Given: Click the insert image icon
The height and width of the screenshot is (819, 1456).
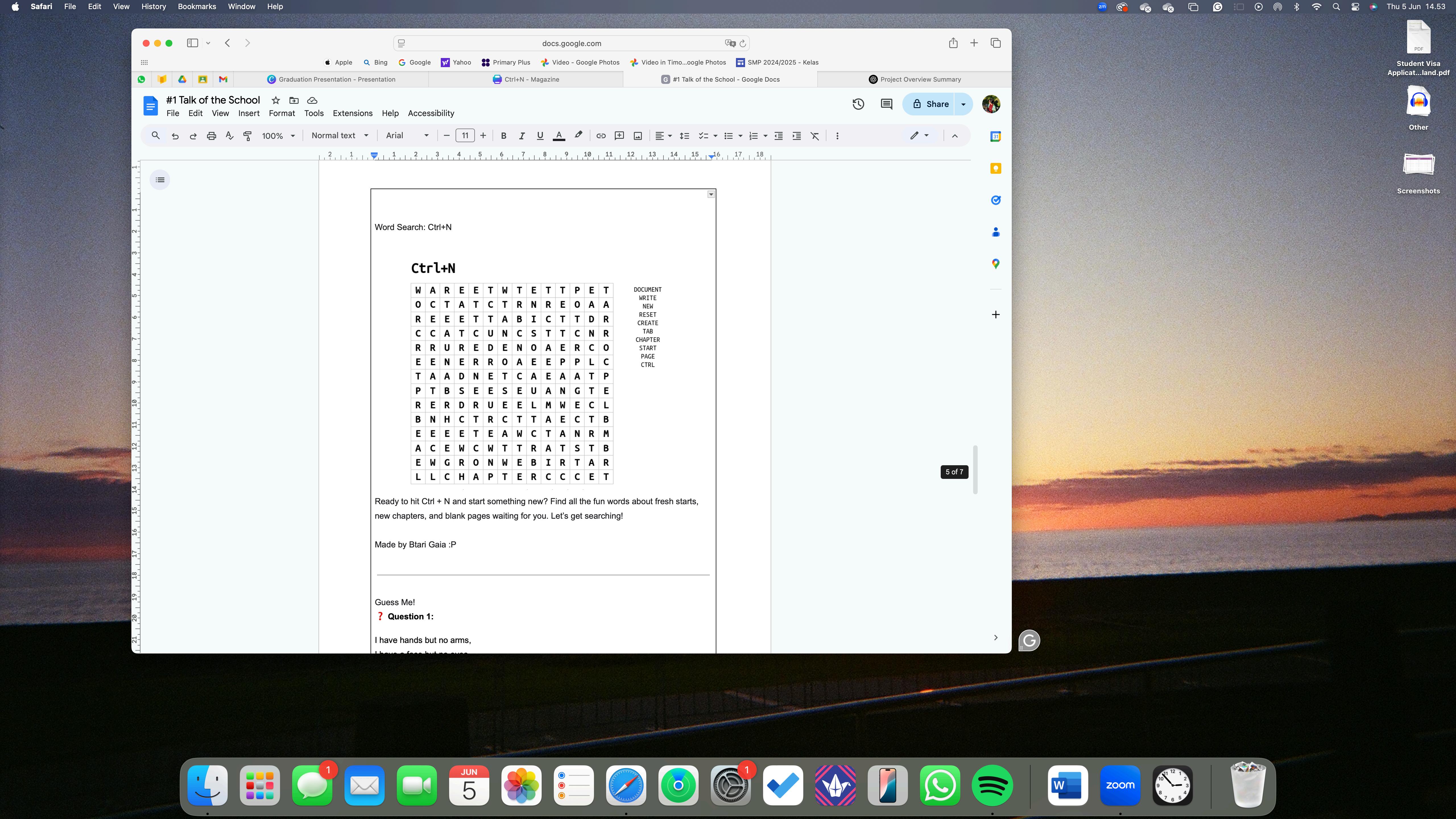Looking at the screenshot, I should coord(638,136).
